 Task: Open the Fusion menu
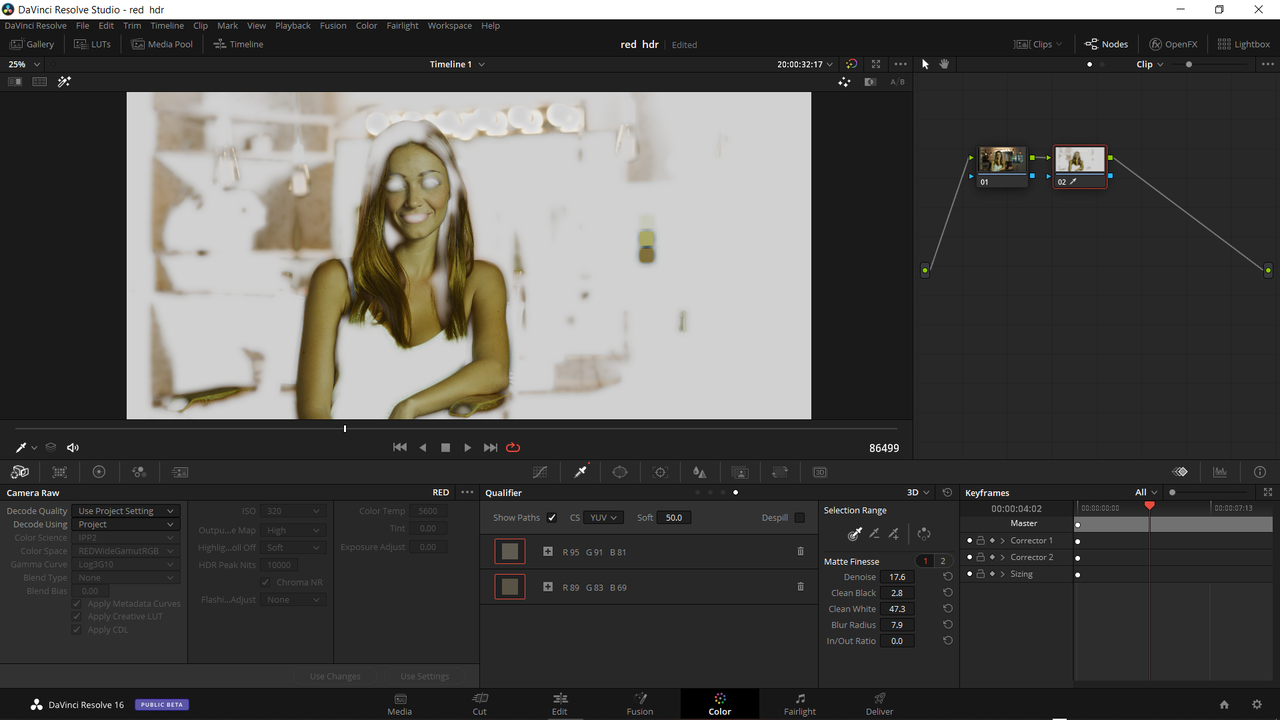333,26
